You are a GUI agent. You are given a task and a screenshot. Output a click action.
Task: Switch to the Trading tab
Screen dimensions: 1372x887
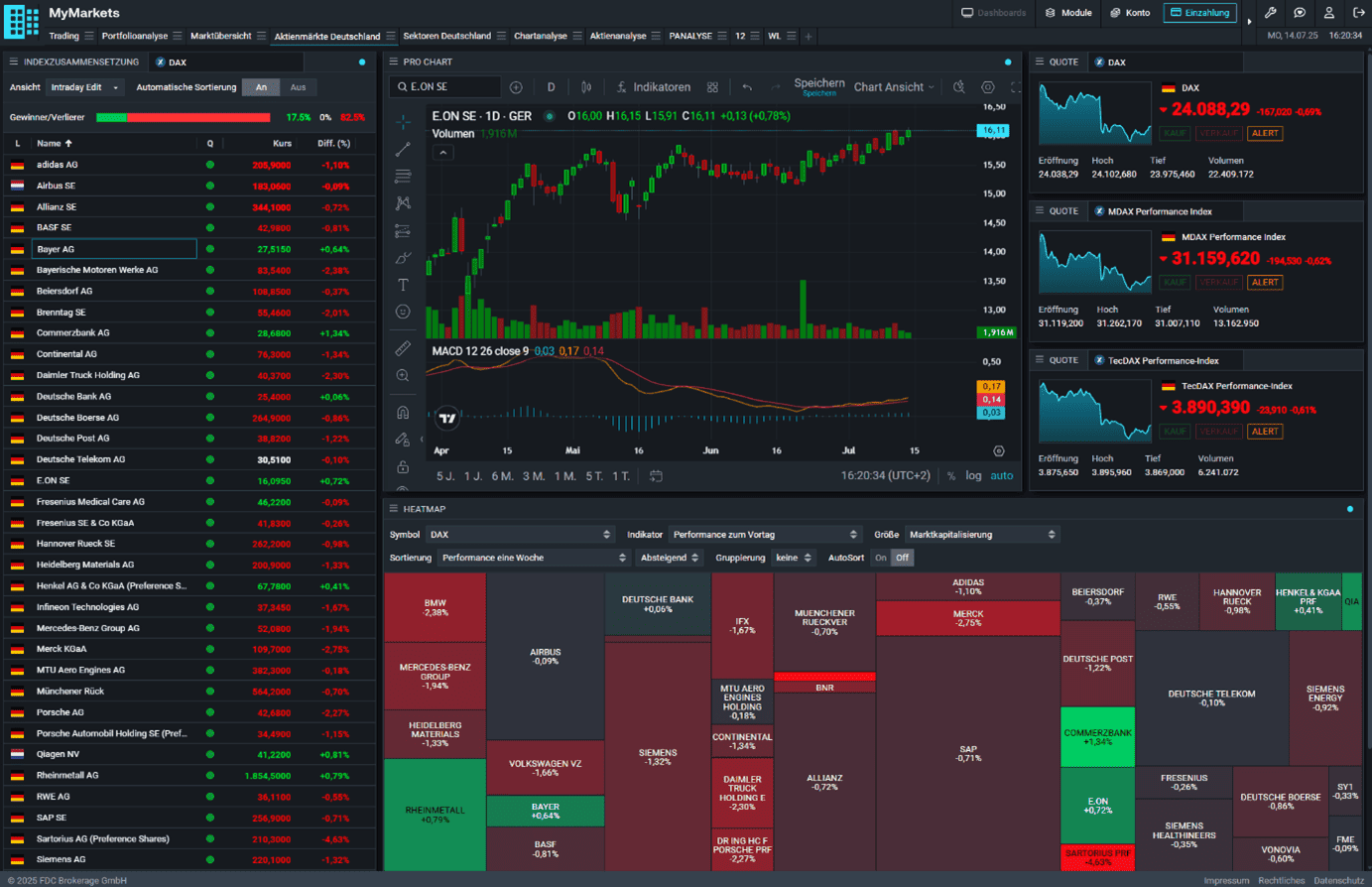point(64,36)
